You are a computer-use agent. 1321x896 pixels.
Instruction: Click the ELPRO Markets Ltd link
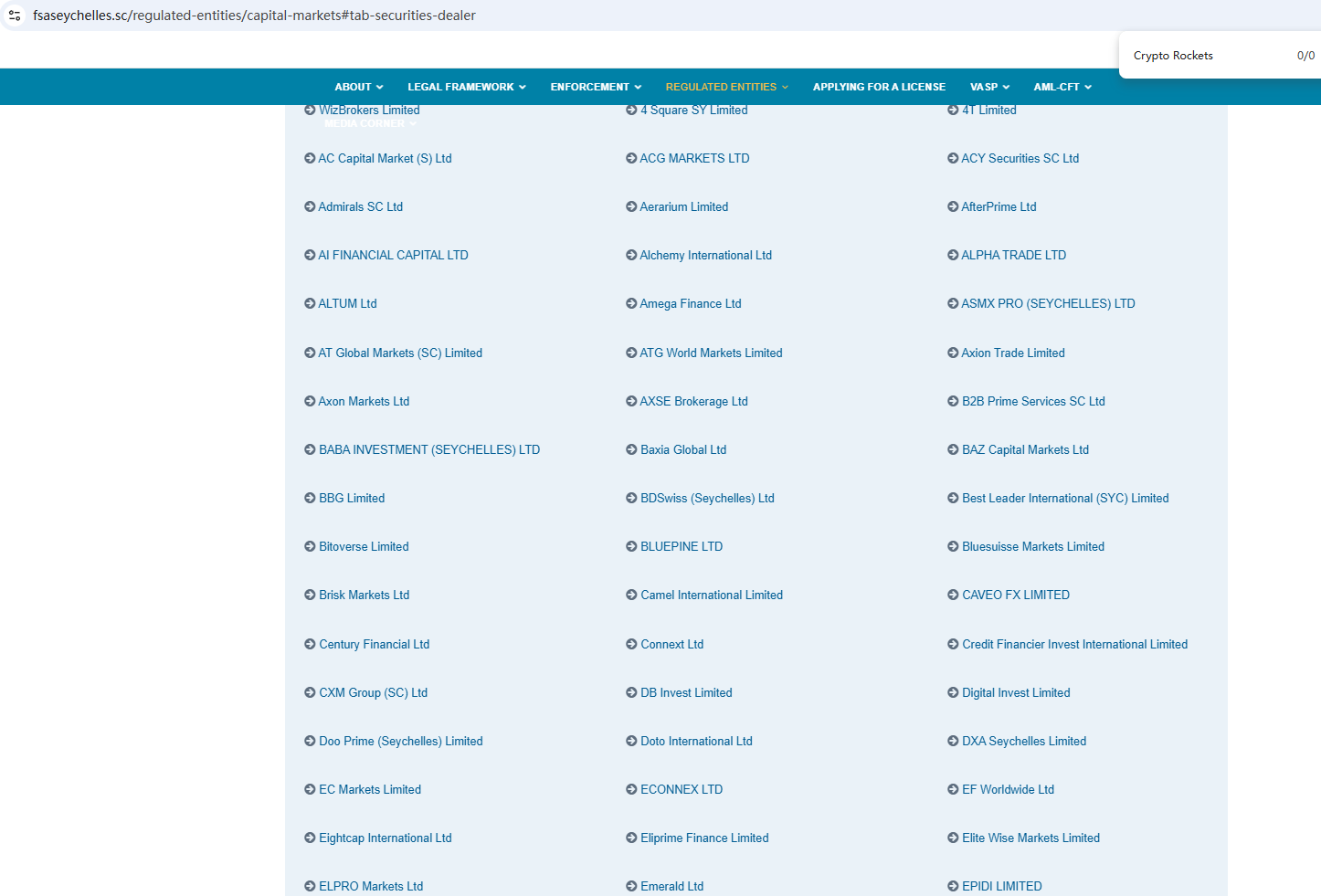(x=371, y=886)
